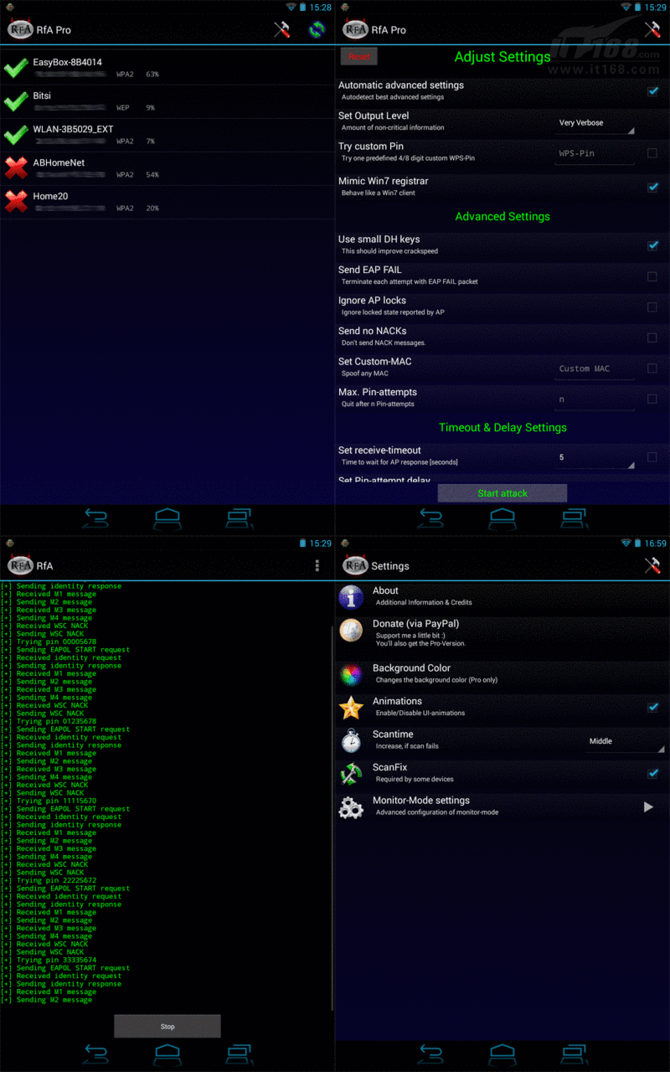Click the Reset button

pyautogui.click(x=359, y=57)
